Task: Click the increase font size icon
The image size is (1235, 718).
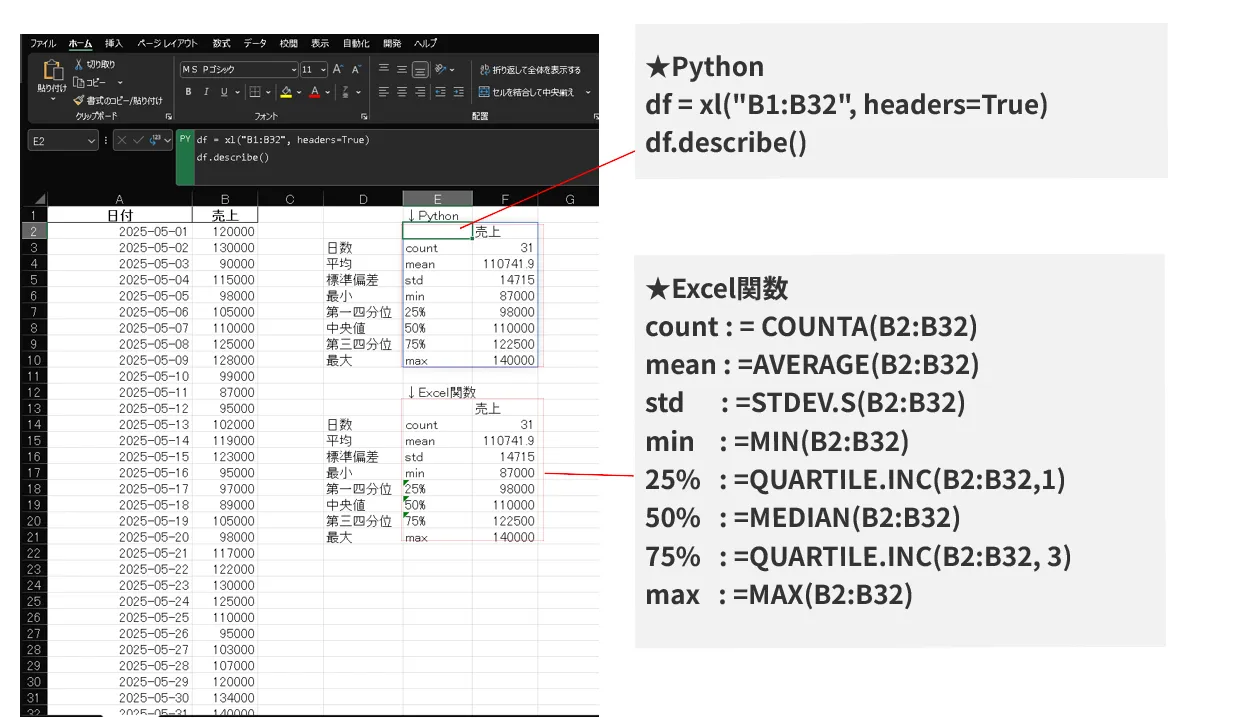Action: (x=337, y=70)
